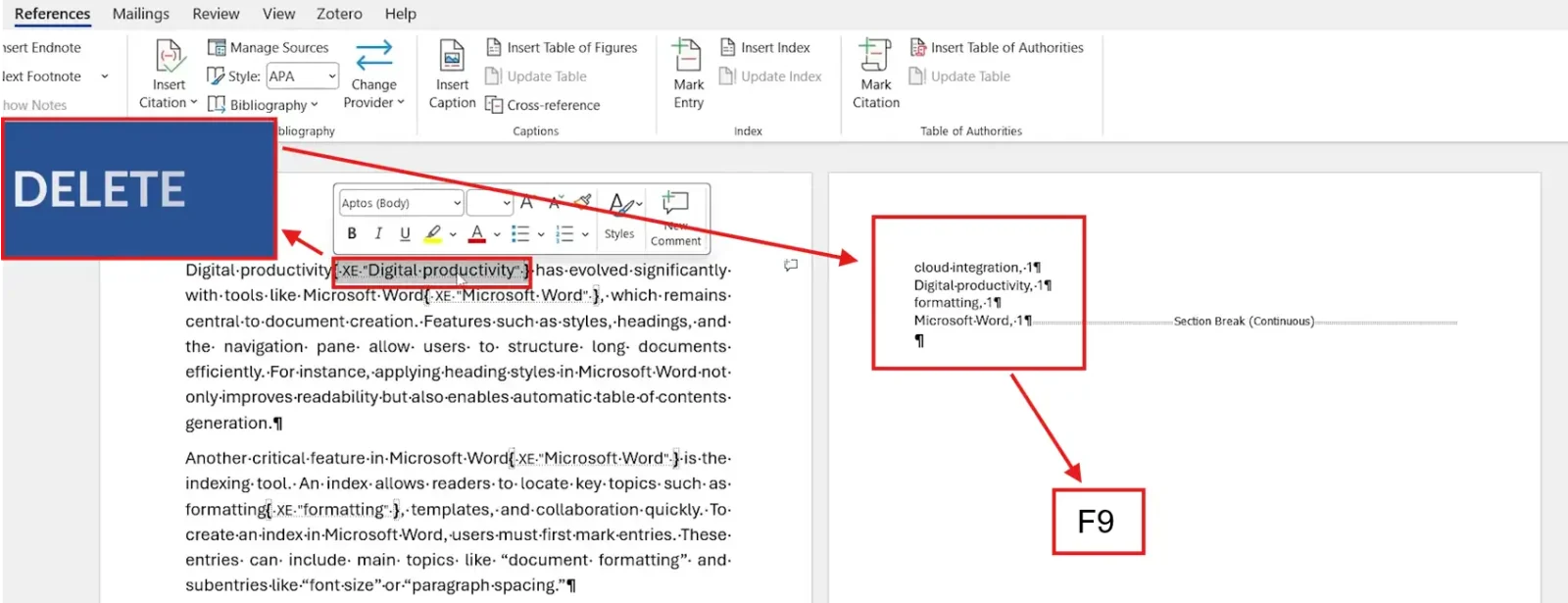Apply numbered list from mini toolbar

564,233
